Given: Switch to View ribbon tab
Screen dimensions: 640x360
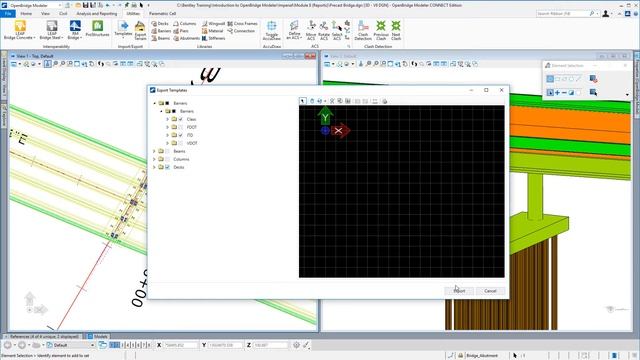Looking at the screenshot, I should 45,13.
